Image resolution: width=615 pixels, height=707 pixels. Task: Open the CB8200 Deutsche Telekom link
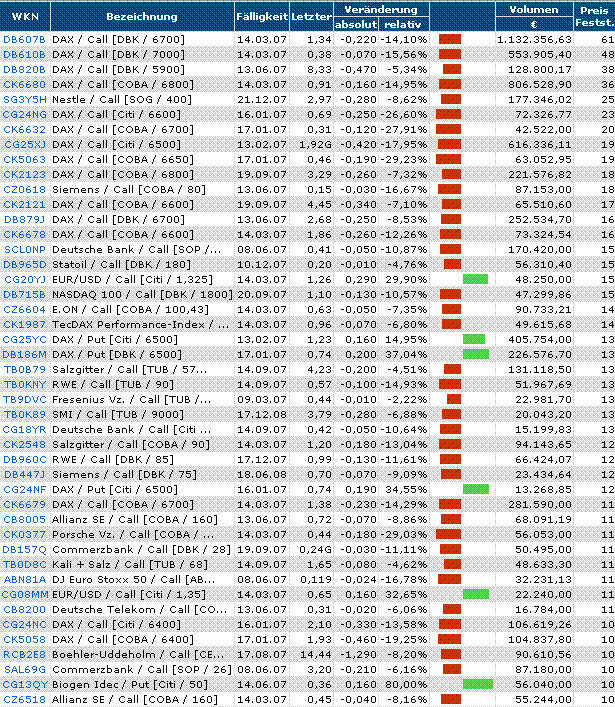pyautogui.click(x=24, y=610)
